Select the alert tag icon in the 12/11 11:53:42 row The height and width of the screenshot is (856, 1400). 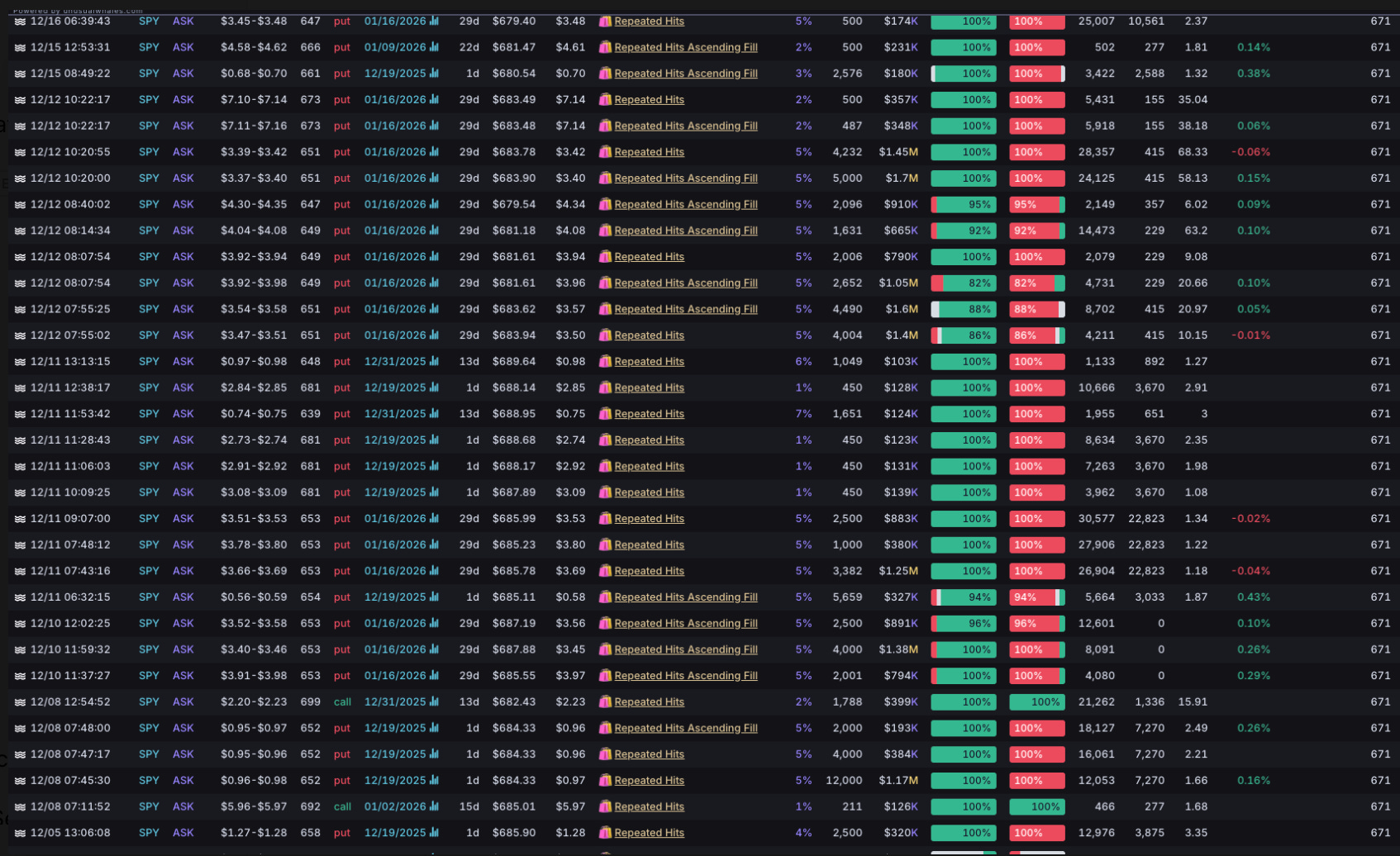coord(605,414)
